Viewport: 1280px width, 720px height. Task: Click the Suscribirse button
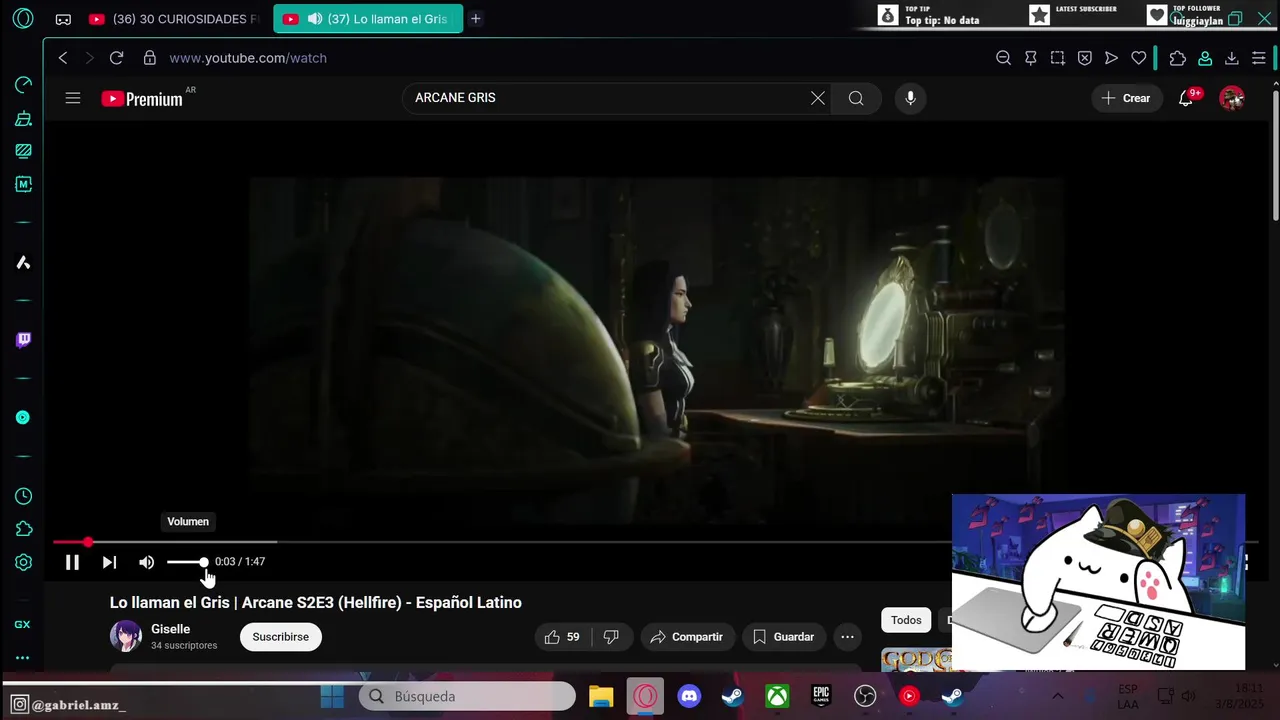tap(281, 637)
